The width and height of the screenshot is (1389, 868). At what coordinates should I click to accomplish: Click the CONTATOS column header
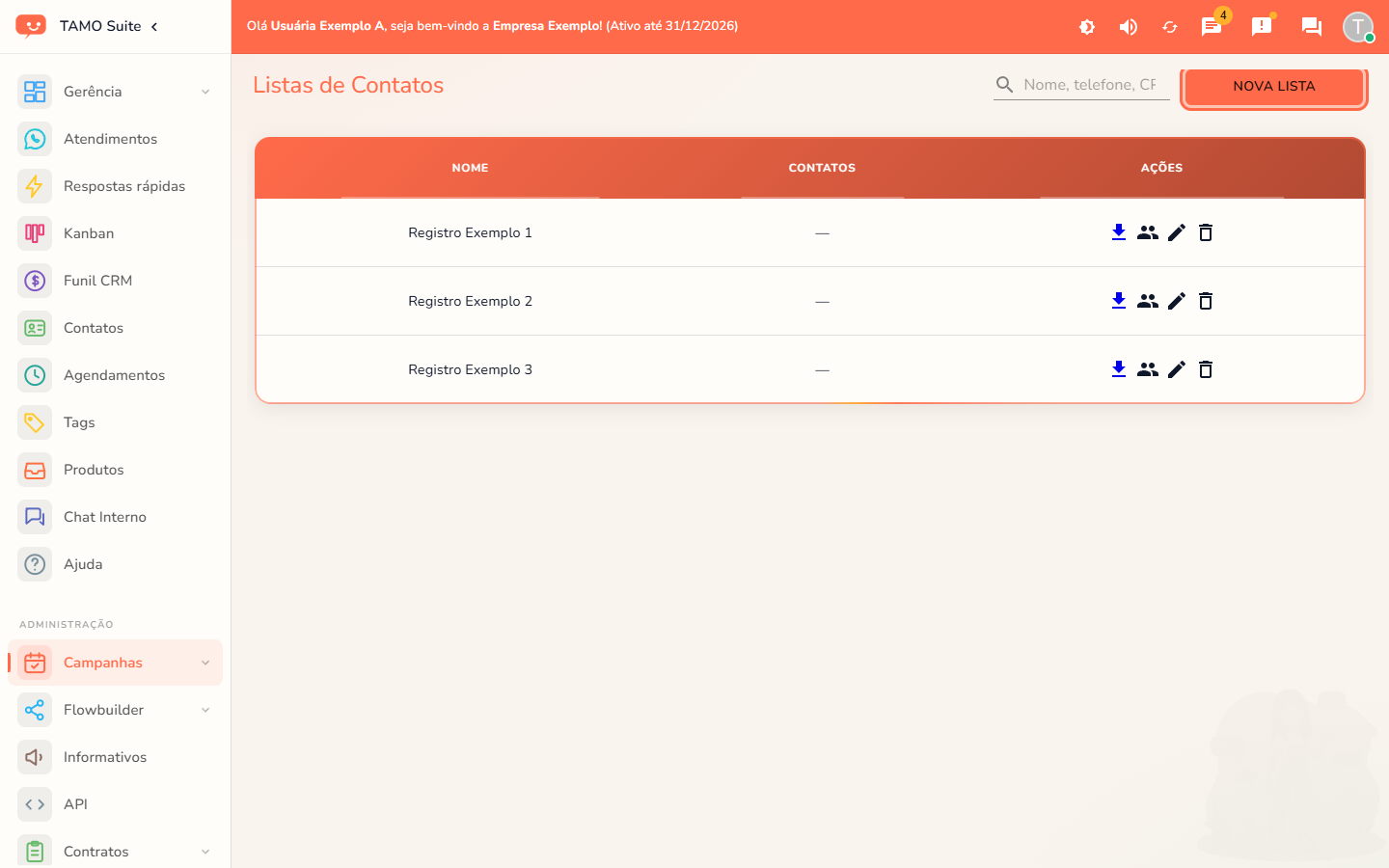822,168
